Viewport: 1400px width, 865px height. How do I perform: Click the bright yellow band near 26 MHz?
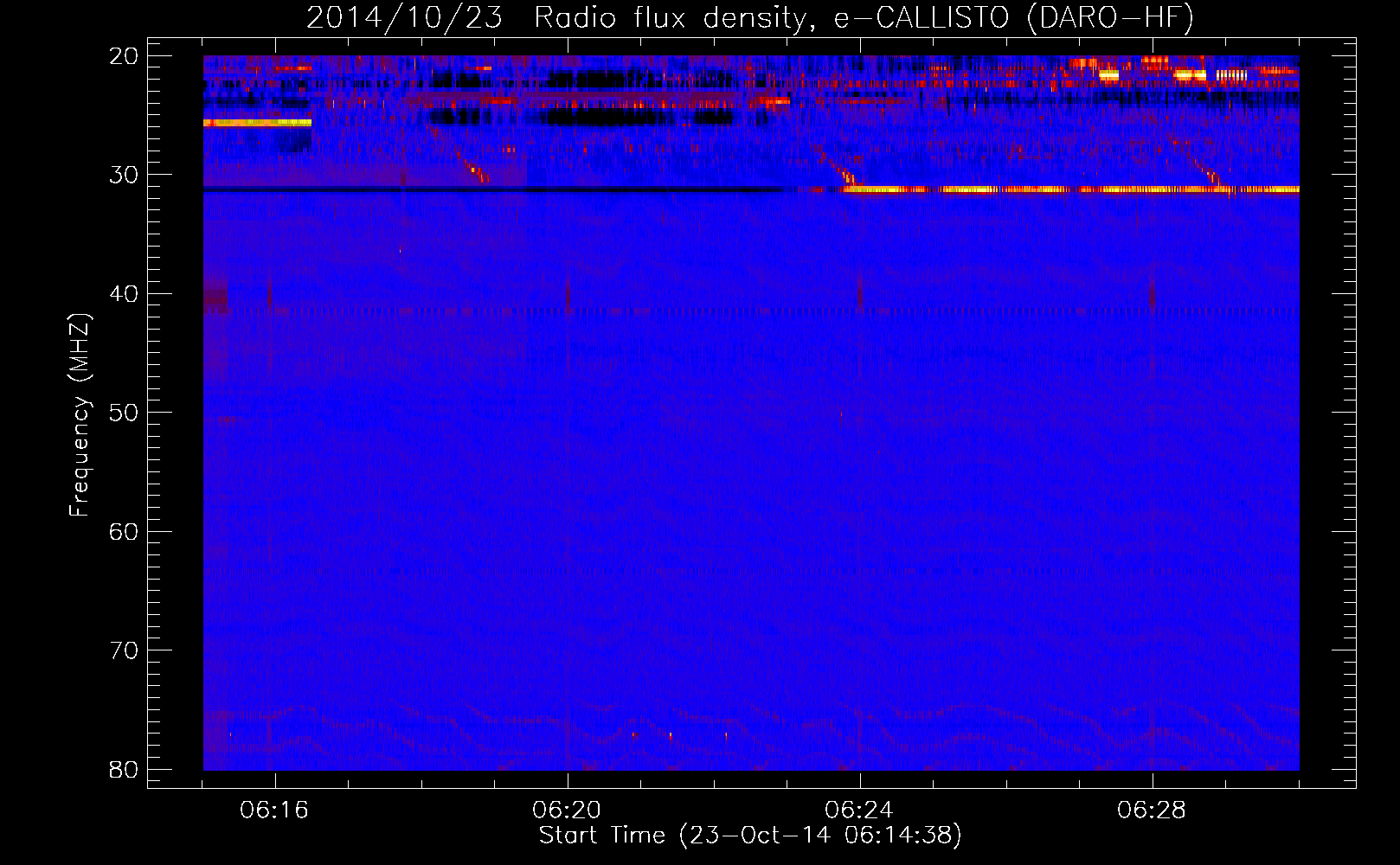tap(257, 123)
